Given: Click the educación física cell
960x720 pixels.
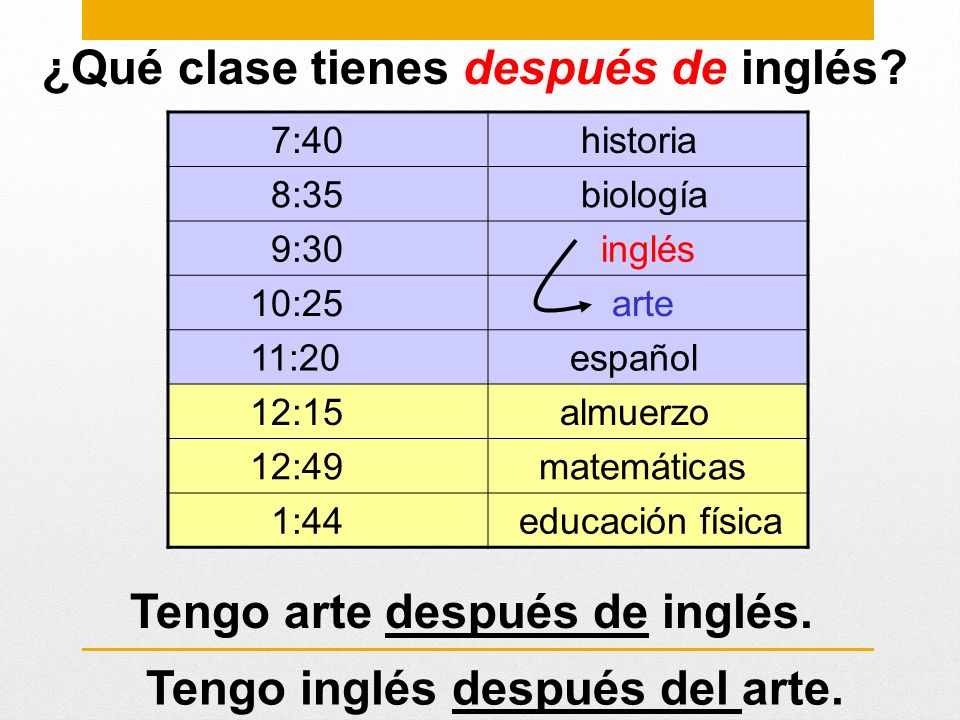Looking at the screenshot, I should [648, 520].
